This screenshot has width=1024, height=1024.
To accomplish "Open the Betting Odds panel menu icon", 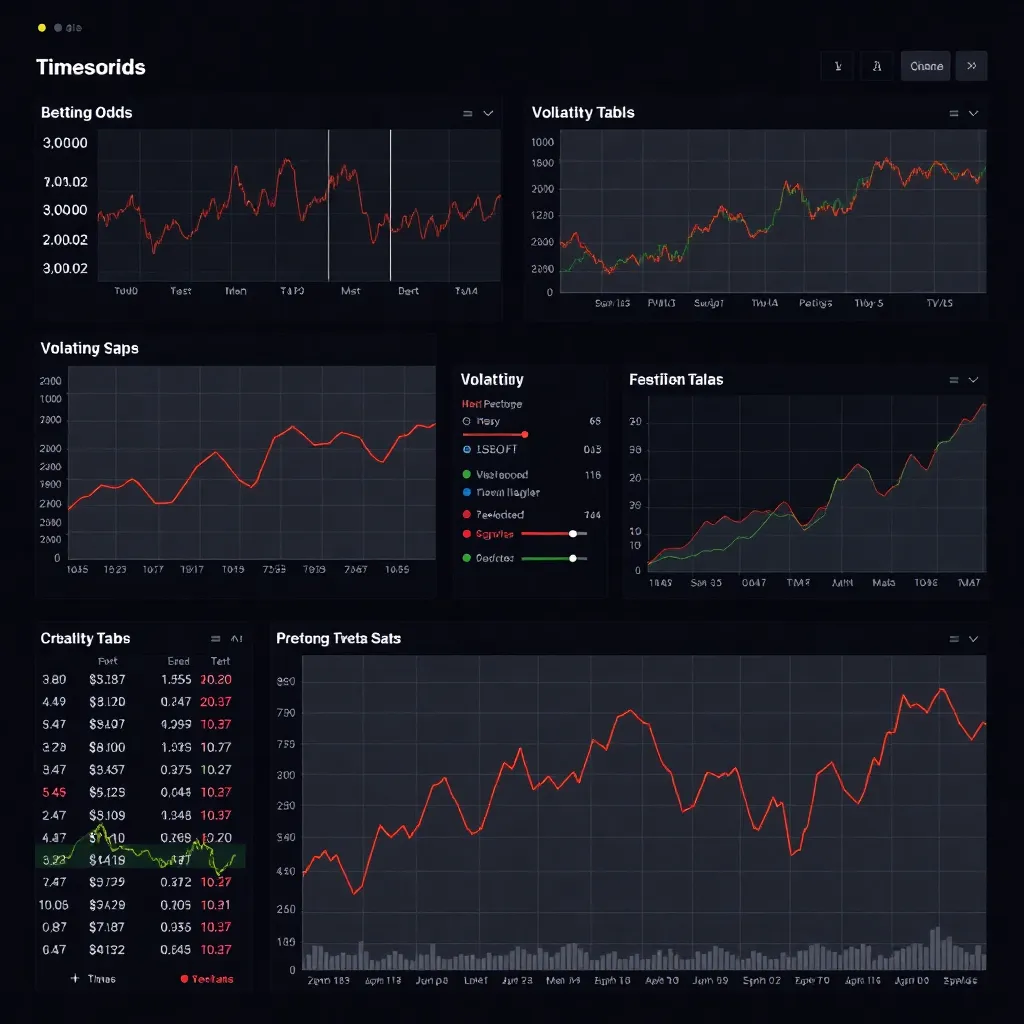I will (x=467, y=114).
